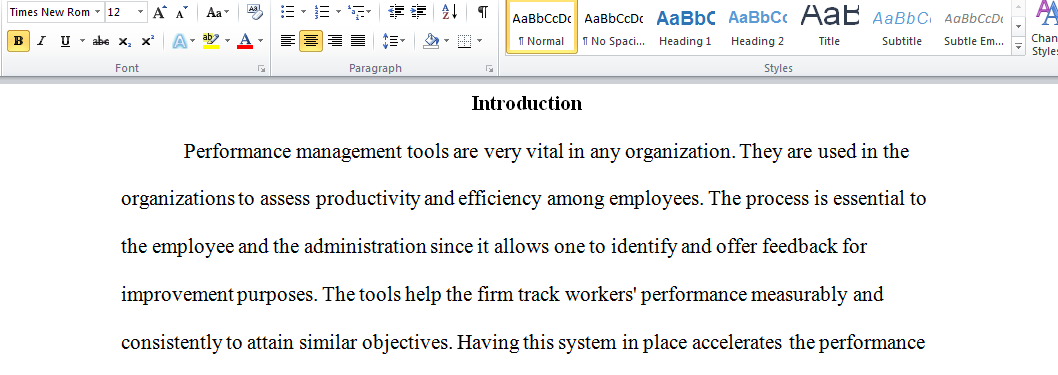The image size is (1058, 375).
Task: Insert a numbered list
Action: [322, 12]
